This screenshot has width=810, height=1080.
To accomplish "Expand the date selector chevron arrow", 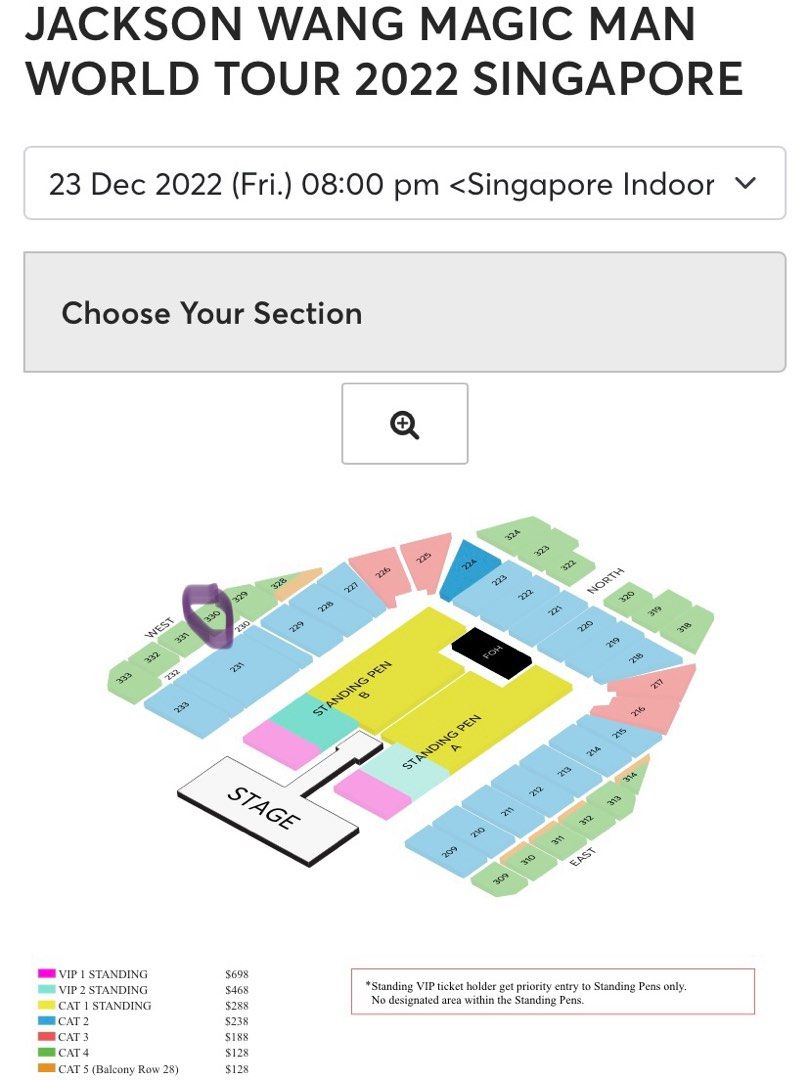I will pos(745,183).
